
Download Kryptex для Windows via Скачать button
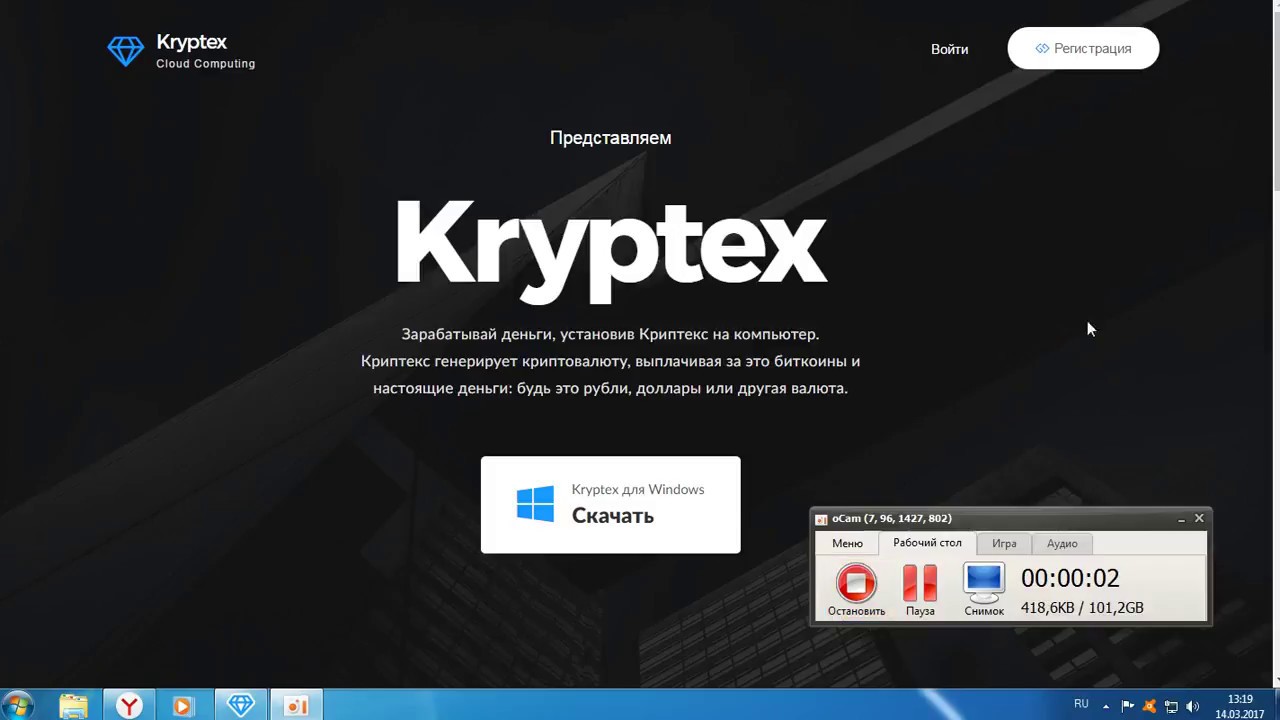[610, 504]
